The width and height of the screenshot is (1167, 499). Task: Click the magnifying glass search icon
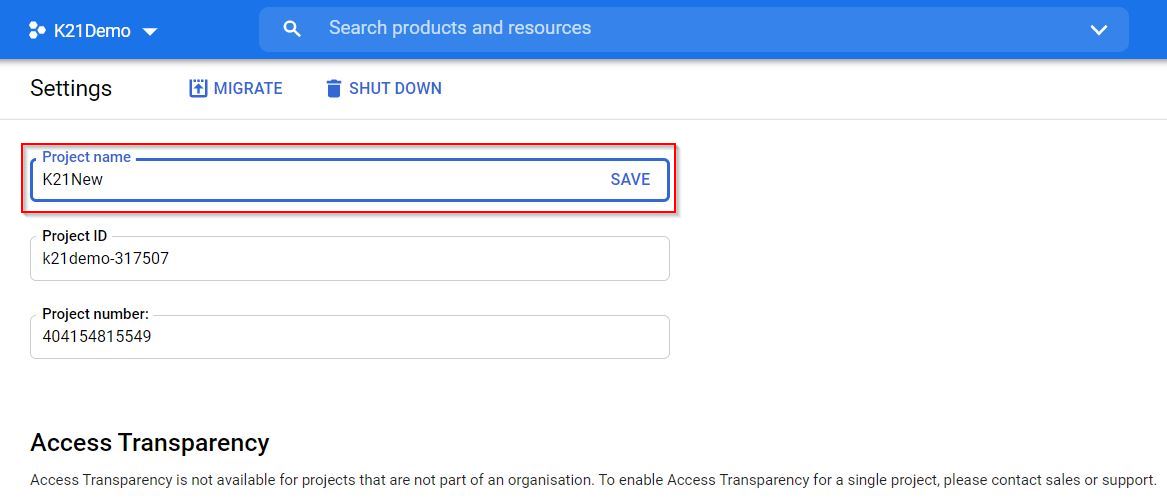tap(292, 29)
